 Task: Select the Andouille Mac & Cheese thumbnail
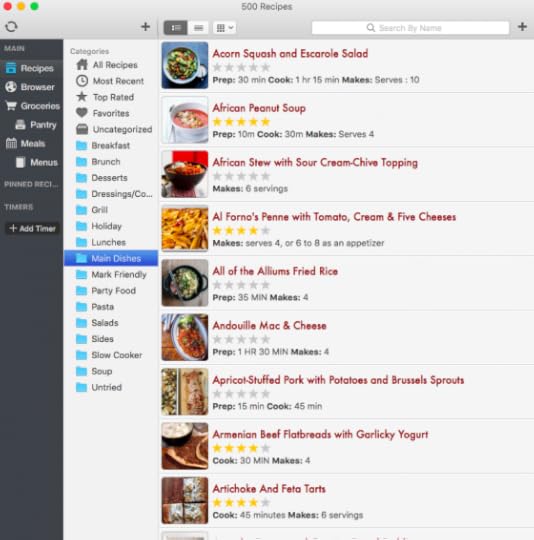point(185,337)
